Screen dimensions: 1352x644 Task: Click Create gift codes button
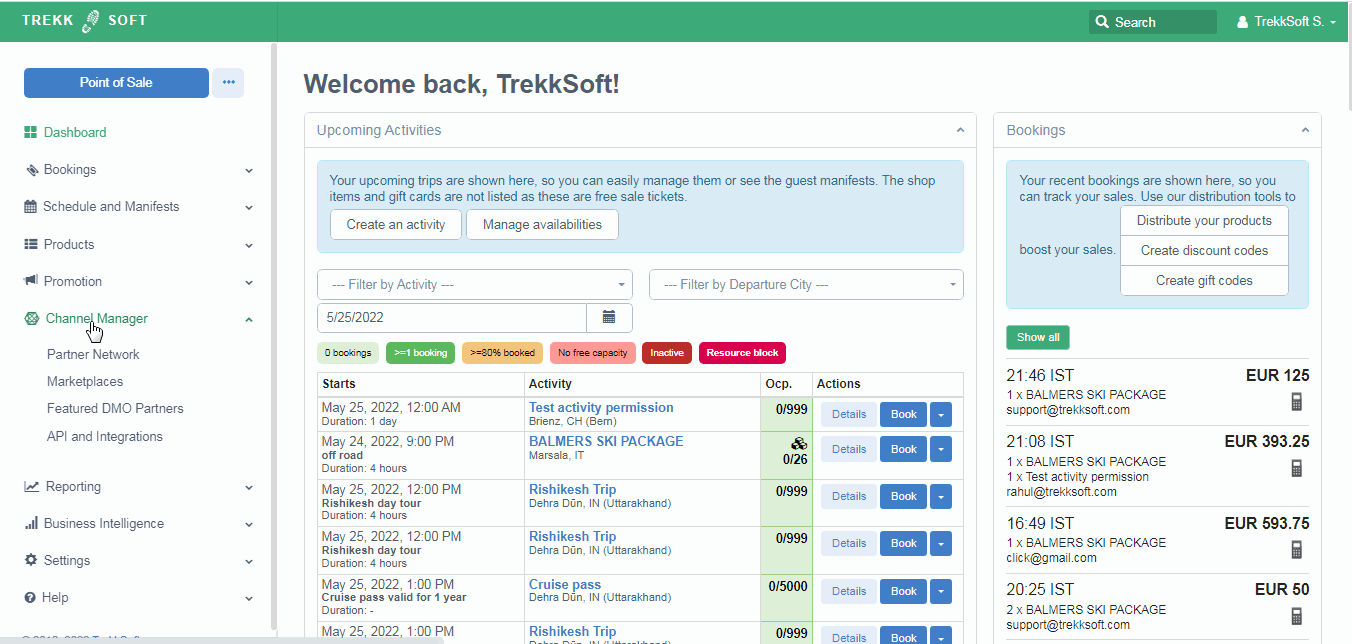pyautogui.click(x=1204, y=280)
